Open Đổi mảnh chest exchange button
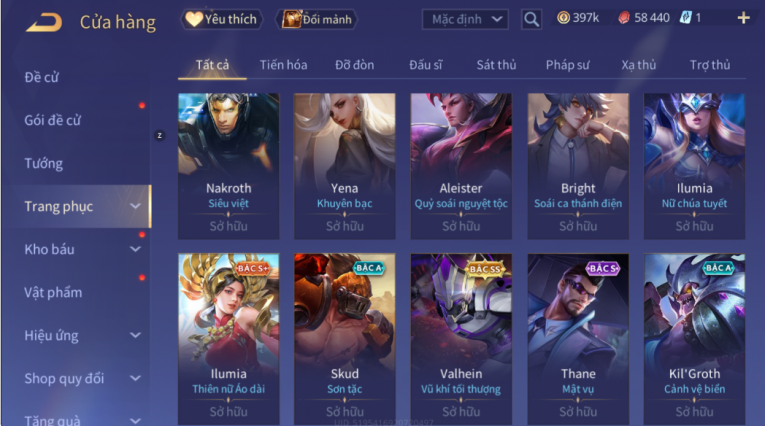Viewport: 765px width, 426px height. 317,19
